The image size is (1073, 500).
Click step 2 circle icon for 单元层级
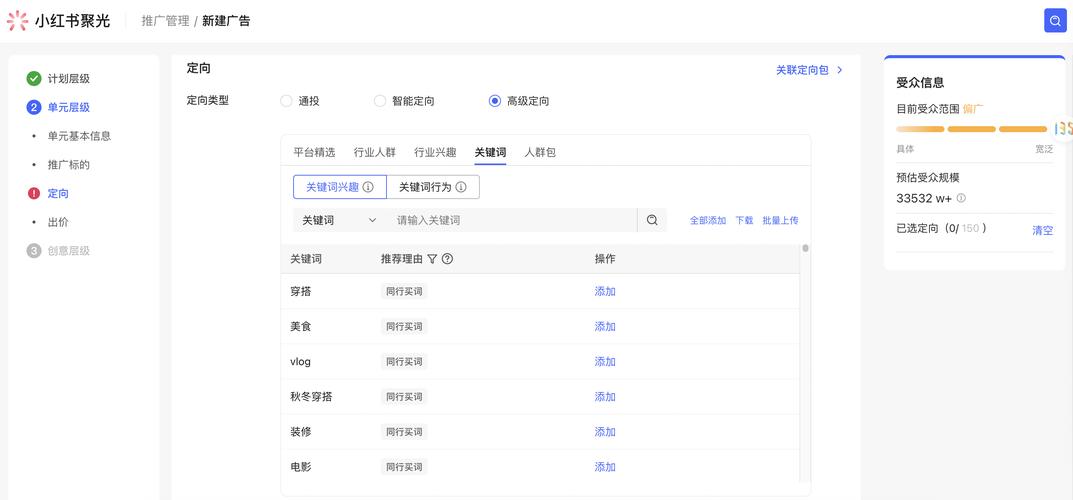pyautogui.click(x=34, y=107)
